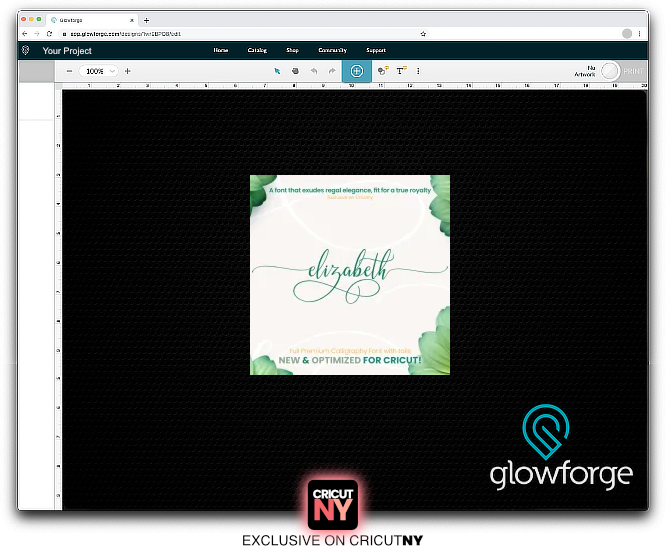Click the Glowforge logo in the app header
Screen dimensions: 666x552
25,50
